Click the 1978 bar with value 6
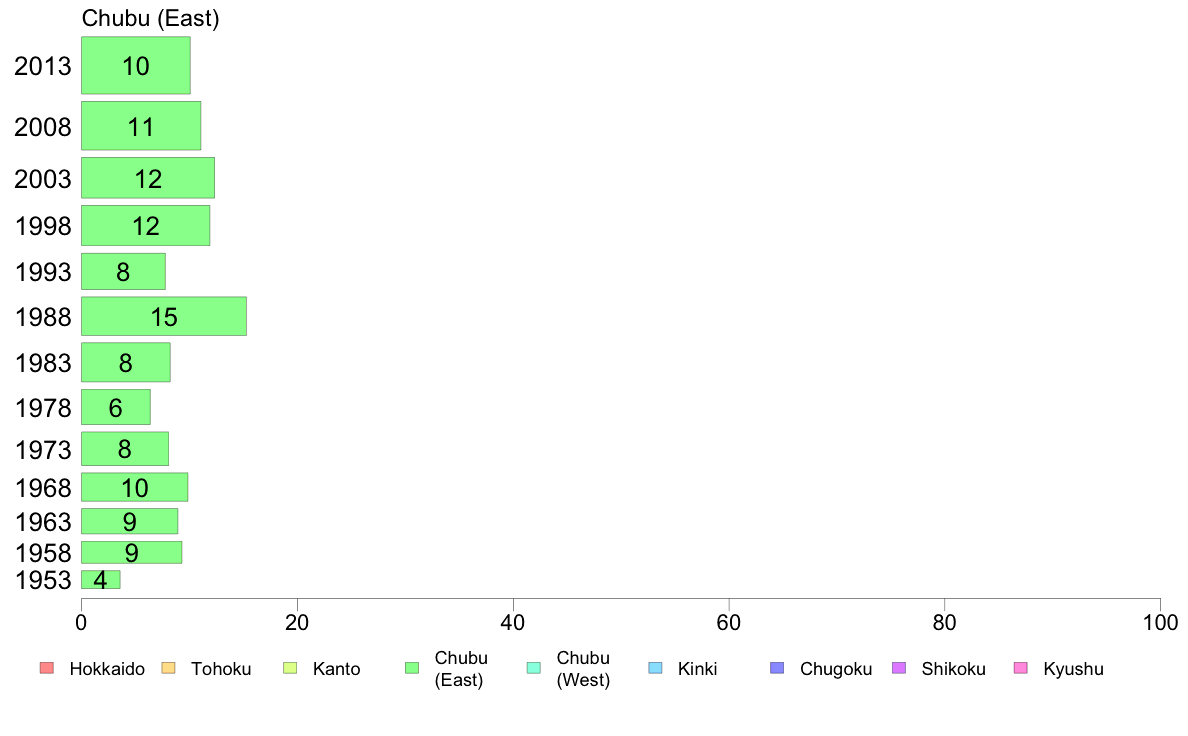 point(115,407)
